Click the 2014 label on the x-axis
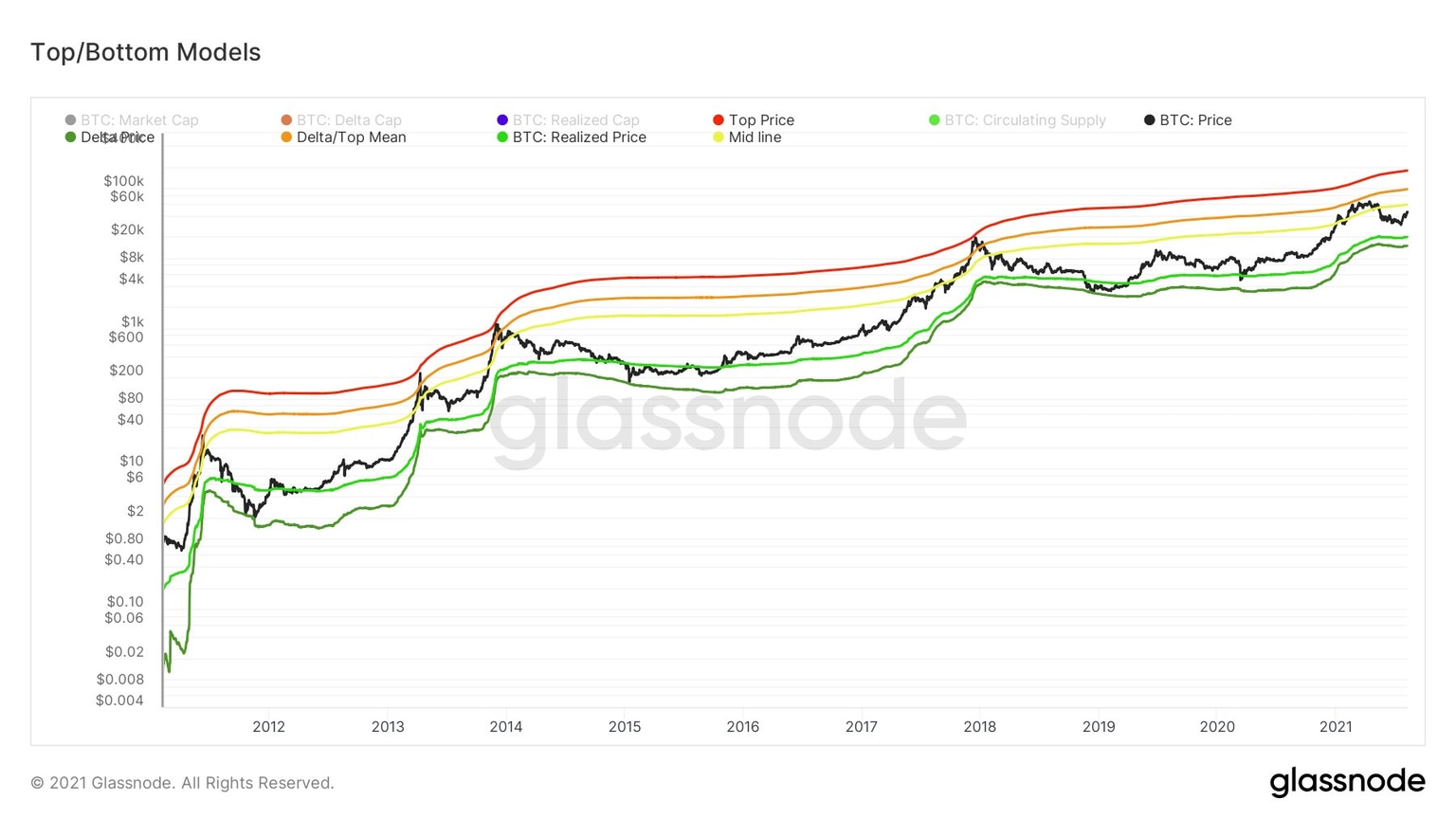 tap(506, 727)
